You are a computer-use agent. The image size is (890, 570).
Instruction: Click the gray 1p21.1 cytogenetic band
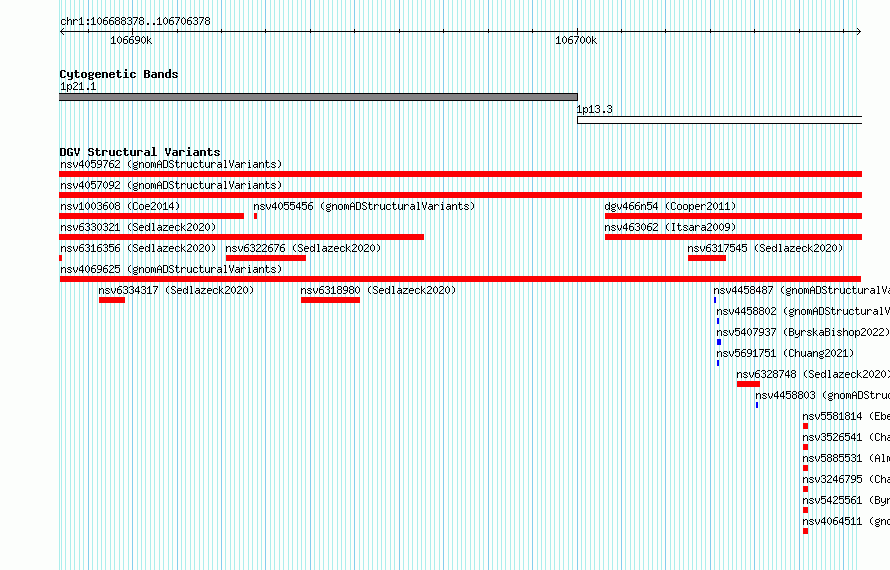click(x=318, y=97)
